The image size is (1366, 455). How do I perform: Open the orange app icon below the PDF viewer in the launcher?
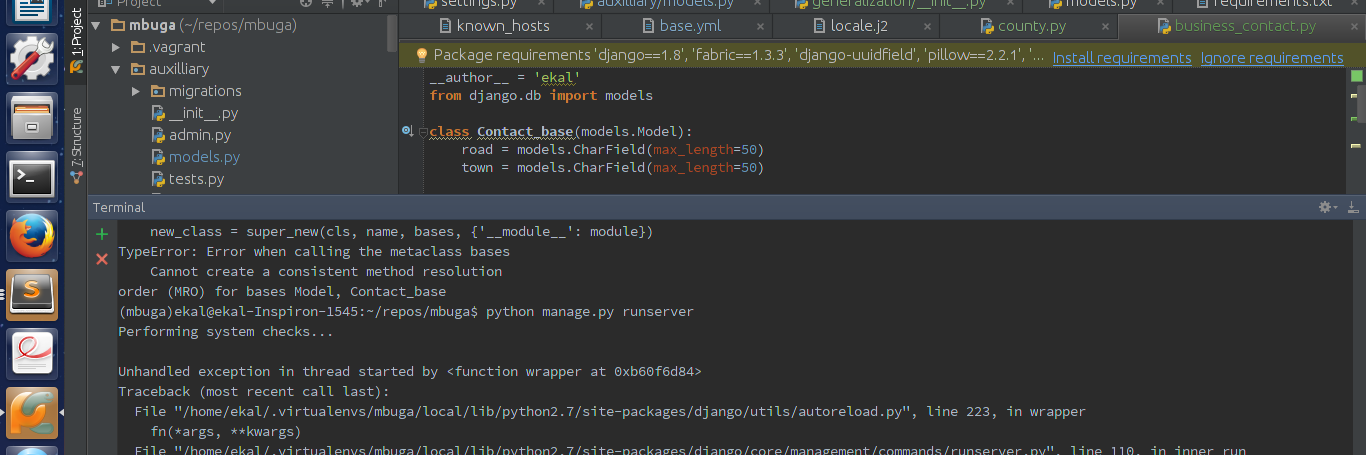33,412
